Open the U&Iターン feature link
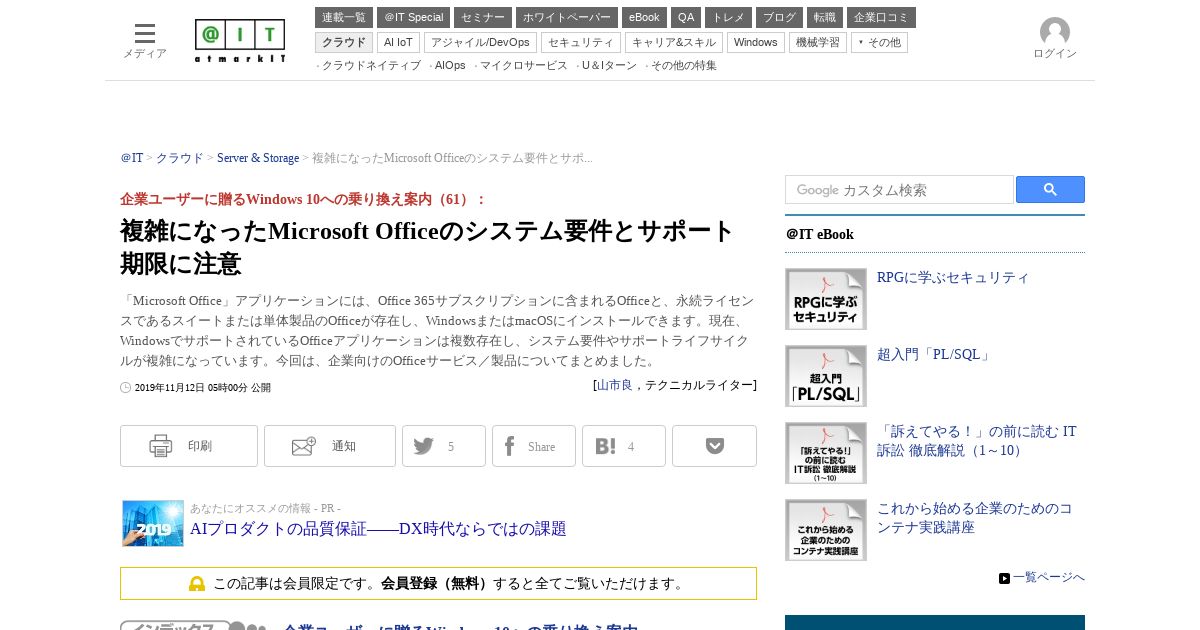The image size is (1200, 630). (x=609, y=65)
